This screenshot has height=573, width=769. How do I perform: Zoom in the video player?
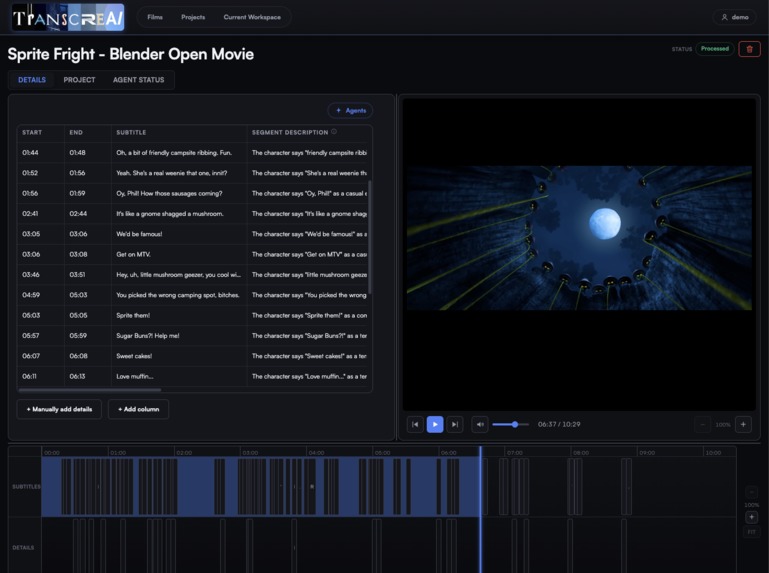[x=743, y=424]
